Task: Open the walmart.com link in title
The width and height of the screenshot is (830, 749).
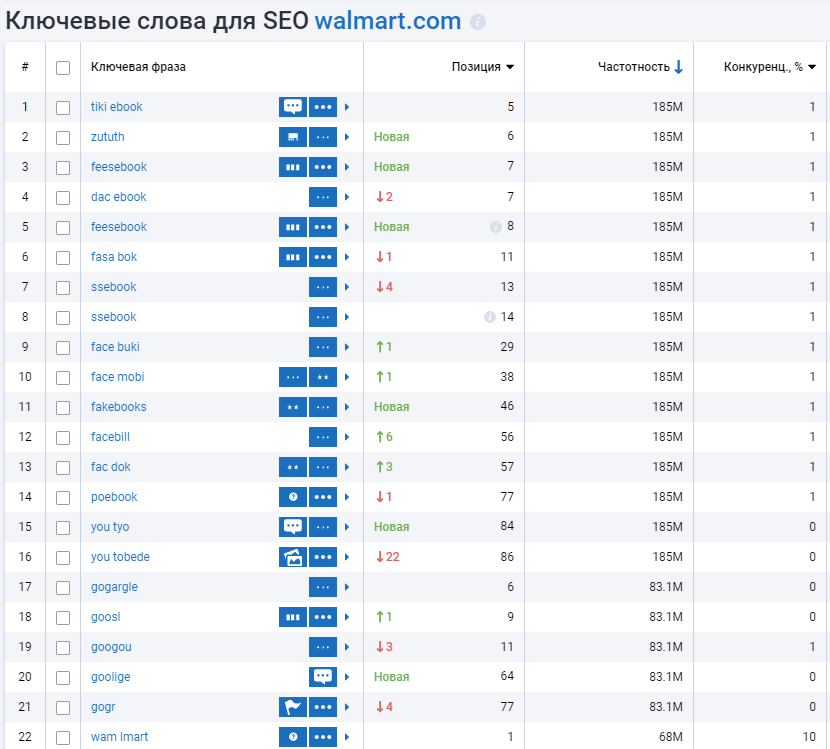Action: coord(388,21)
